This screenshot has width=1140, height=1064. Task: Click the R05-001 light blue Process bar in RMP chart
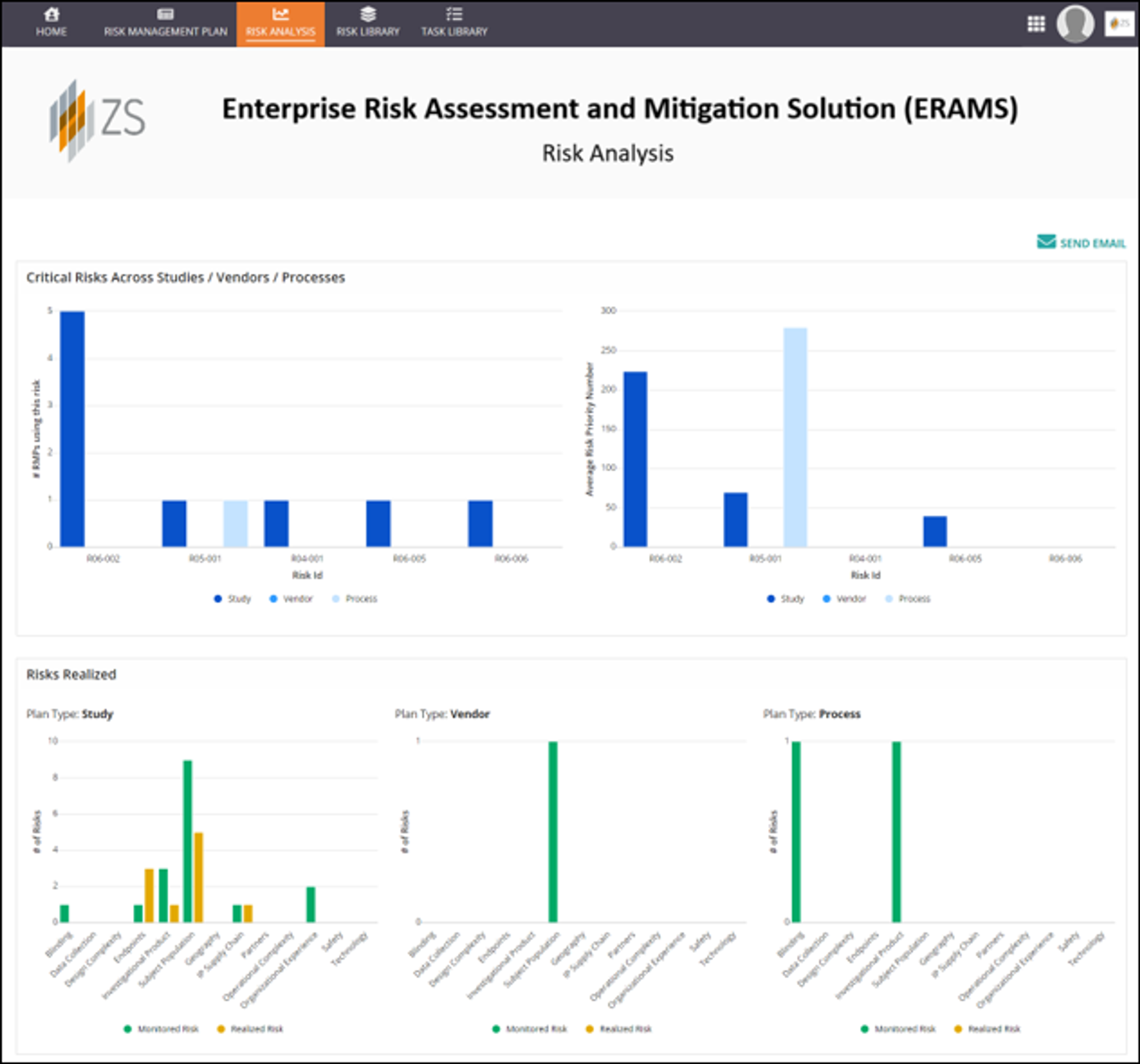pyautogui.click(x=236, y=524)
